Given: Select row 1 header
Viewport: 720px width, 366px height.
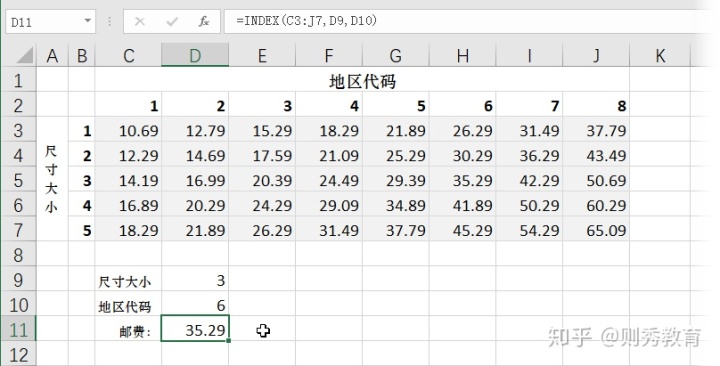Looking at the screenshot, I should point(19,80).
